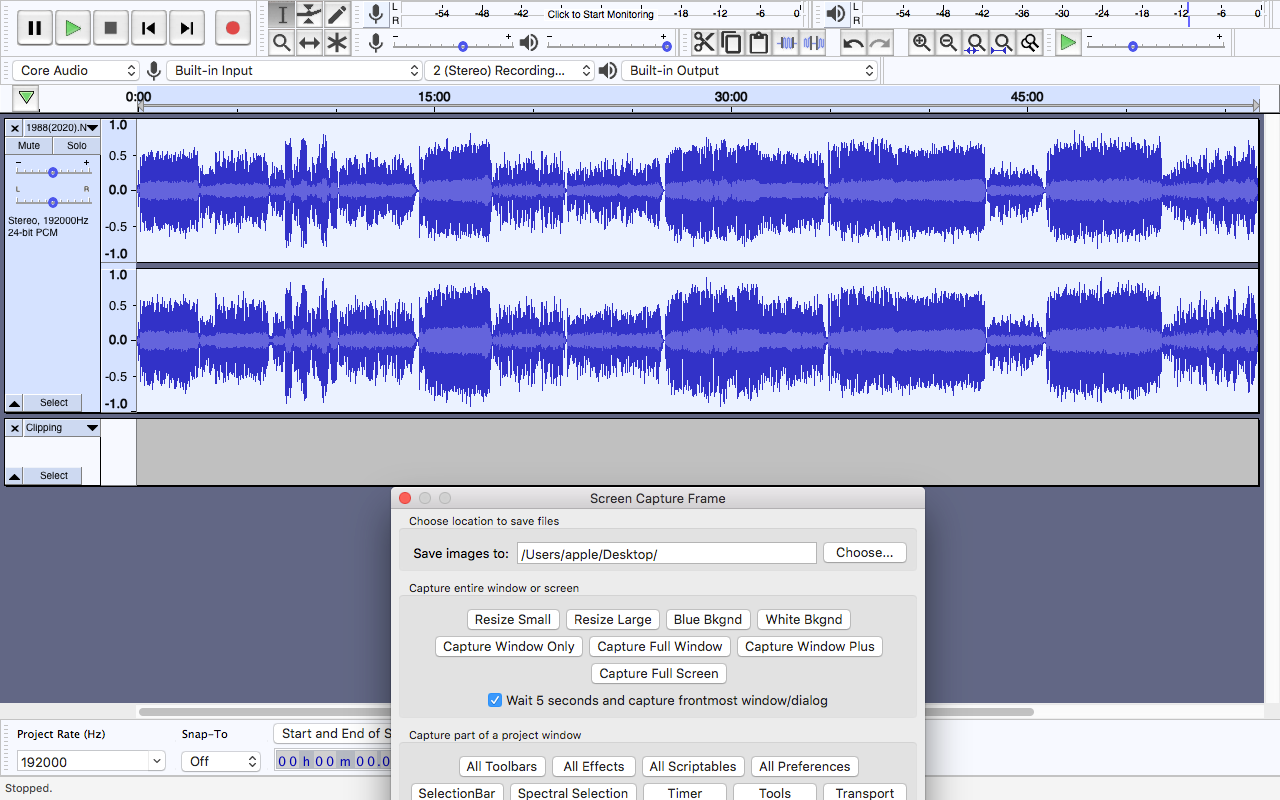Open the Built-in Output device dropdown
The height and width of the screenshot is (800, 1280).
point(750,71)
